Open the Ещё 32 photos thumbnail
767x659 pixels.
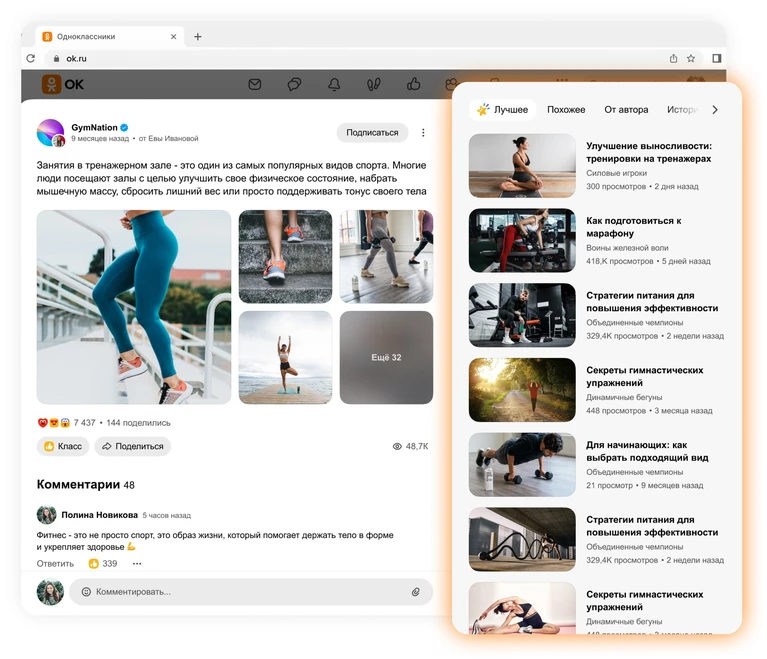(386, 357)
